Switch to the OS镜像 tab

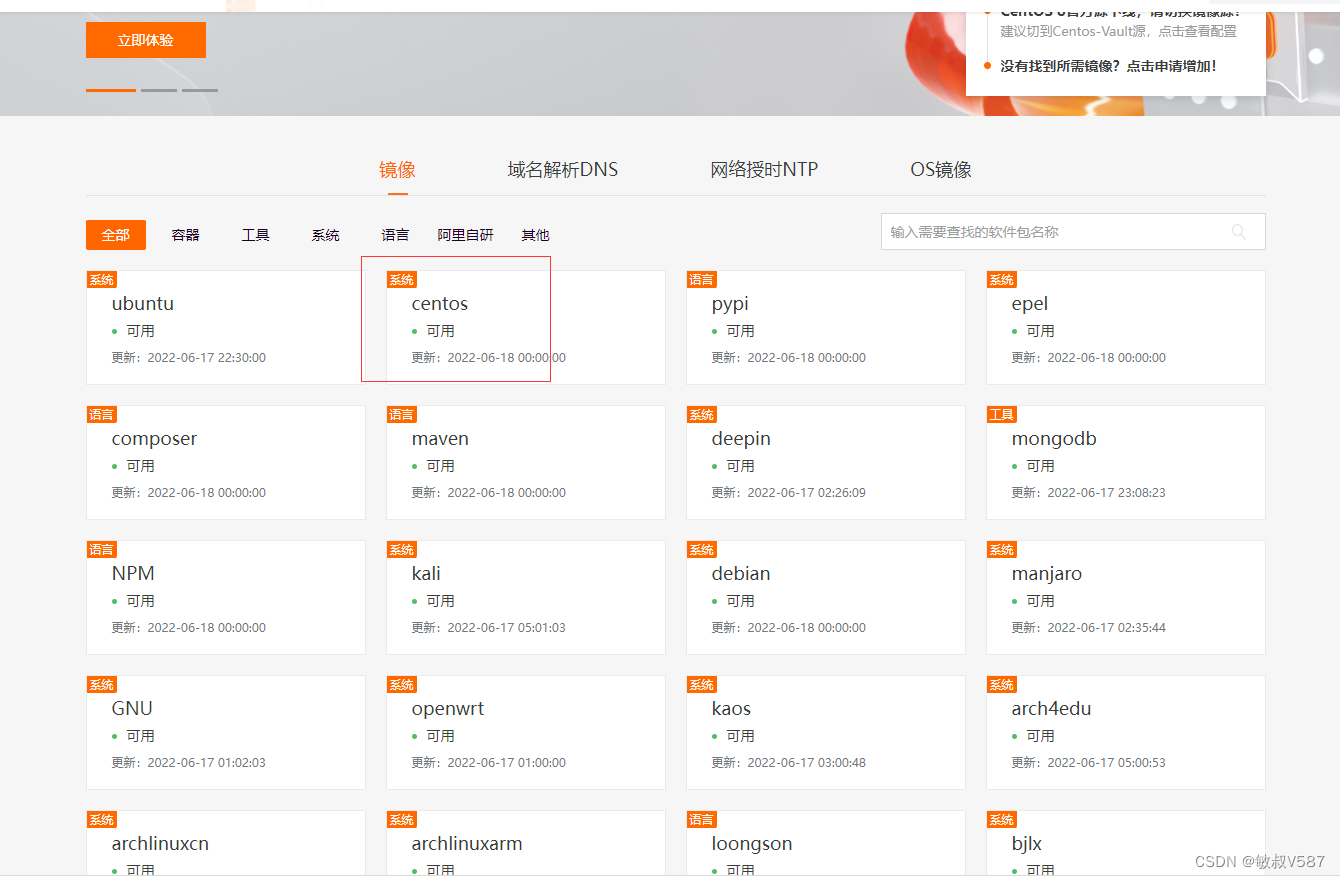coord(941,170)
